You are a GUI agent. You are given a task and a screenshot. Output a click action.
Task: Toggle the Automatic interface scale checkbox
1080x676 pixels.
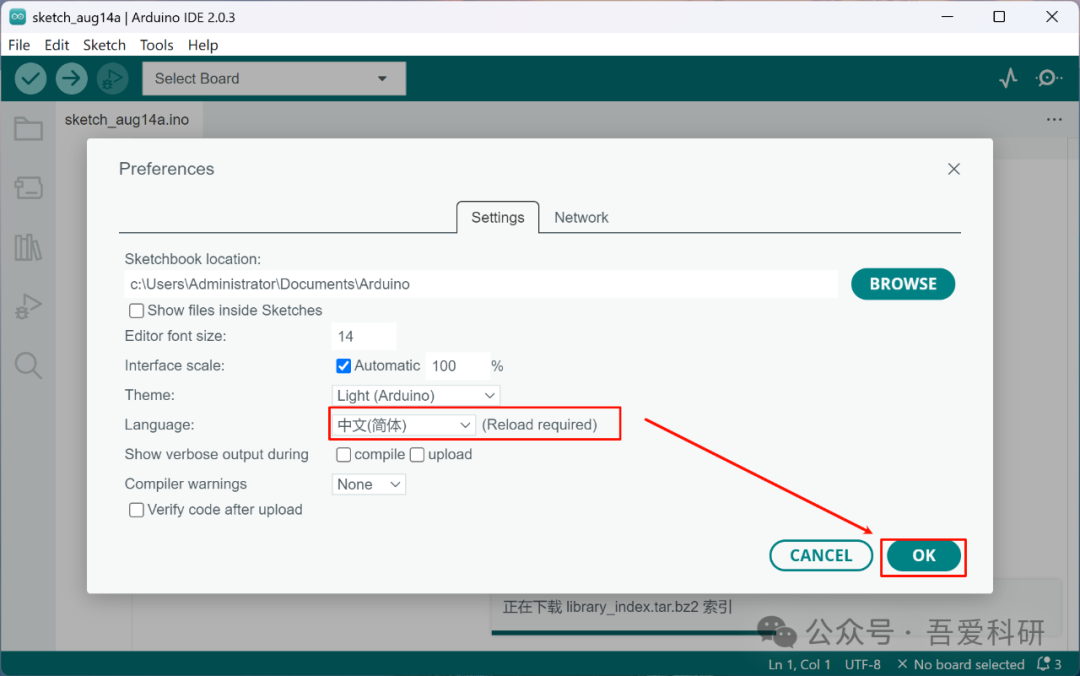(343, 366)
